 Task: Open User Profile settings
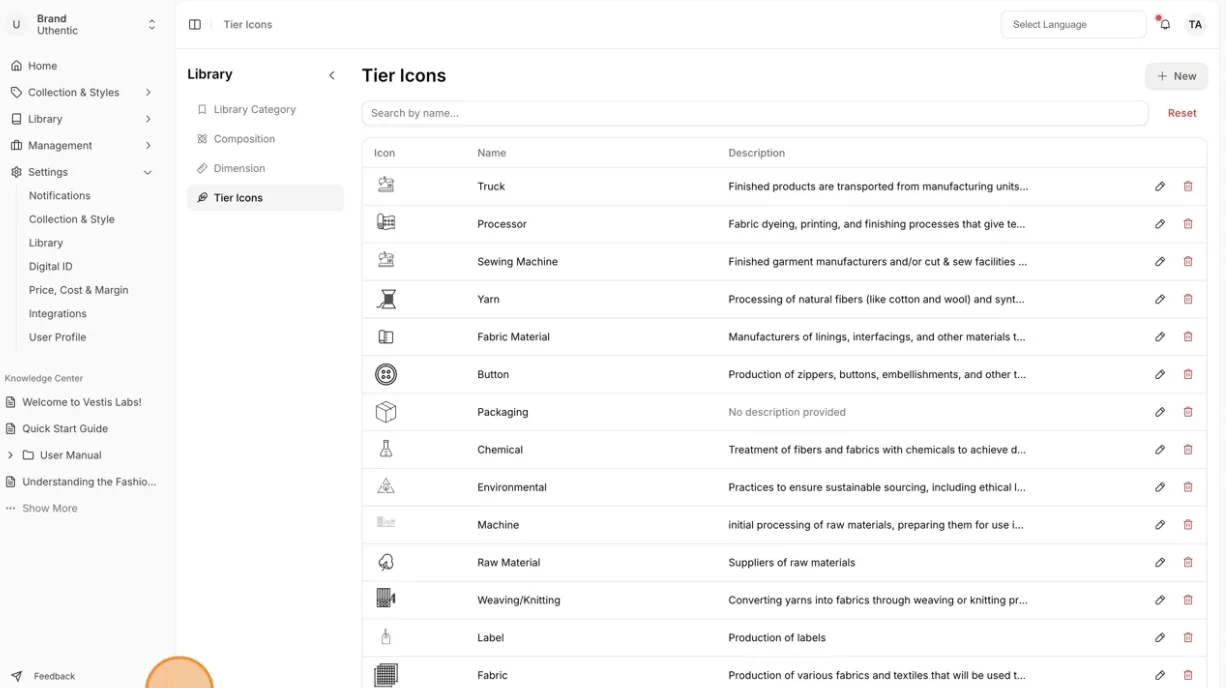click(57, 337)
